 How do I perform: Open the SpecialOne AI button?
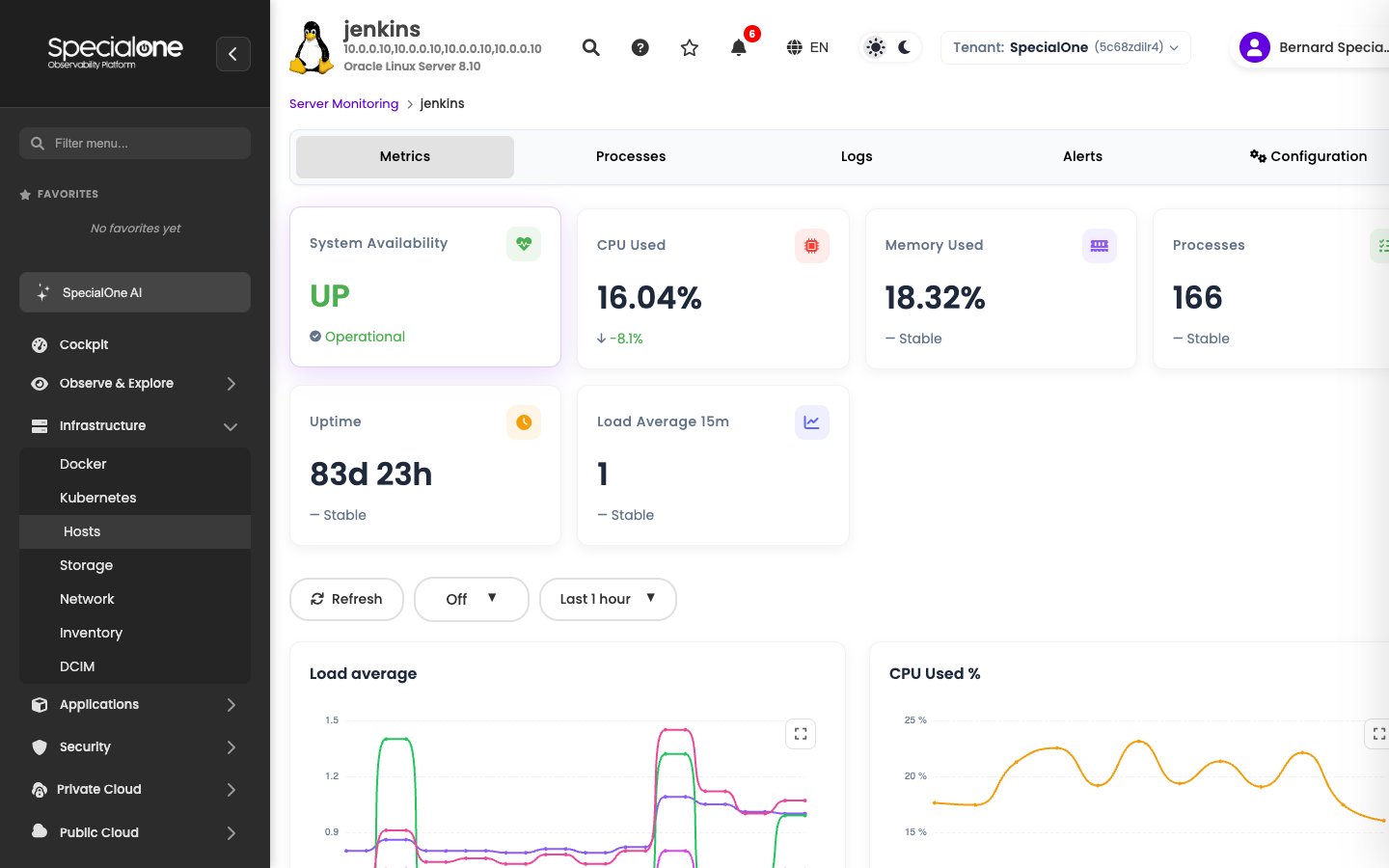(x=135, y=292)
